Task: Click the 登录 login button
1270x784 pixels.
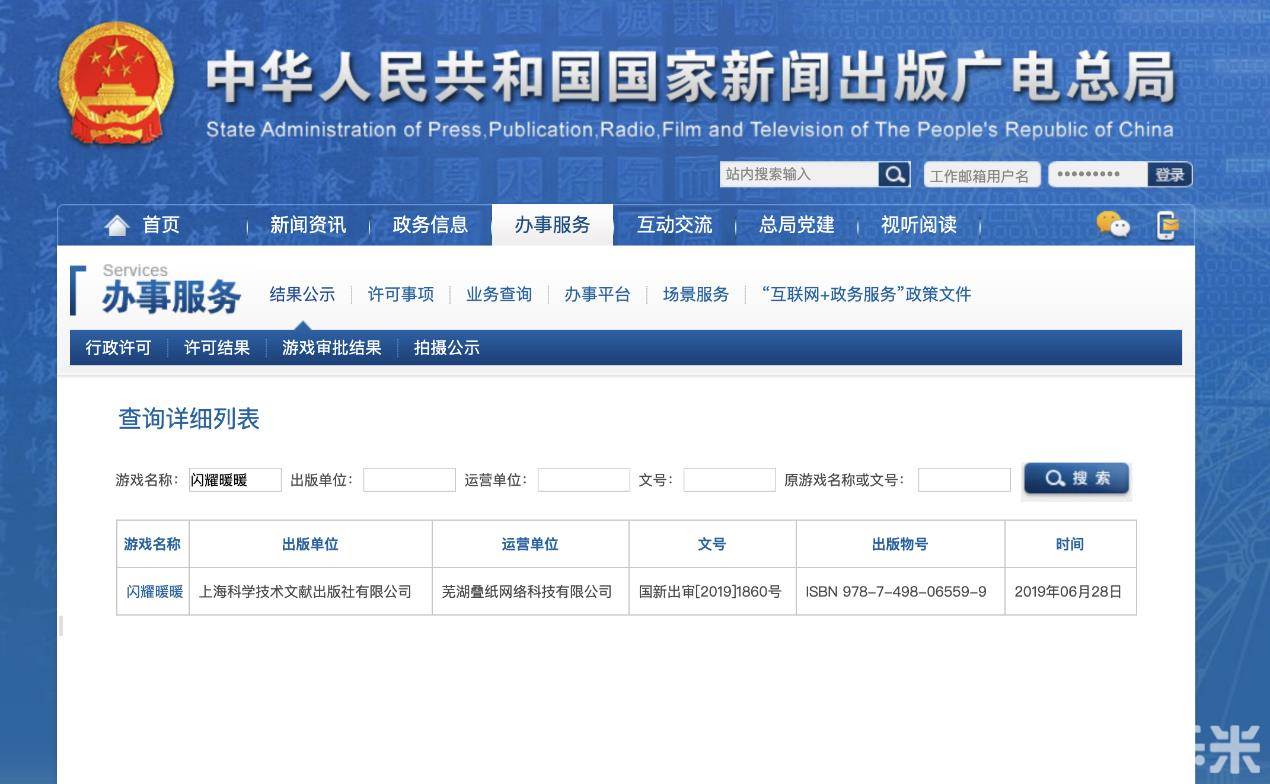Action: [1169, 175]
